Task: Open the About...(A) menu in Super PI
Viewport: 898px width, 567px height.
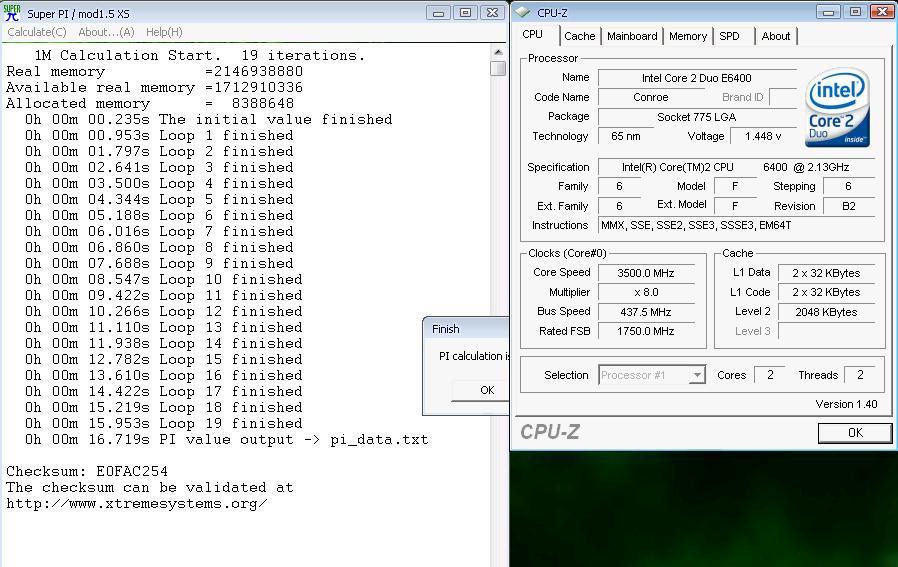Action: click(x=106, y=32)
